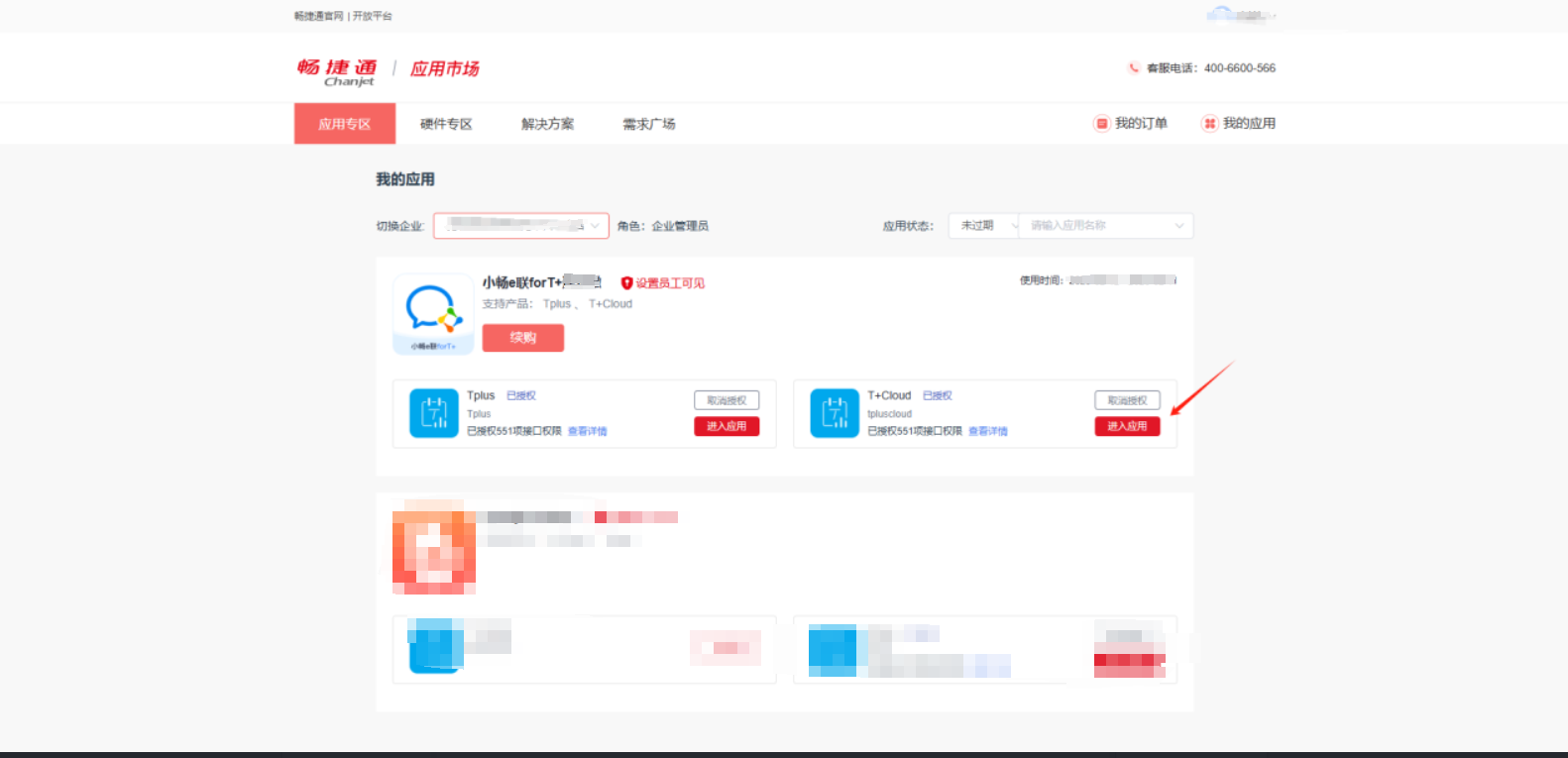Viewport: 1568px width, 758px height.
Task: Click the 使用时间 label
Action: [1042, 280]
